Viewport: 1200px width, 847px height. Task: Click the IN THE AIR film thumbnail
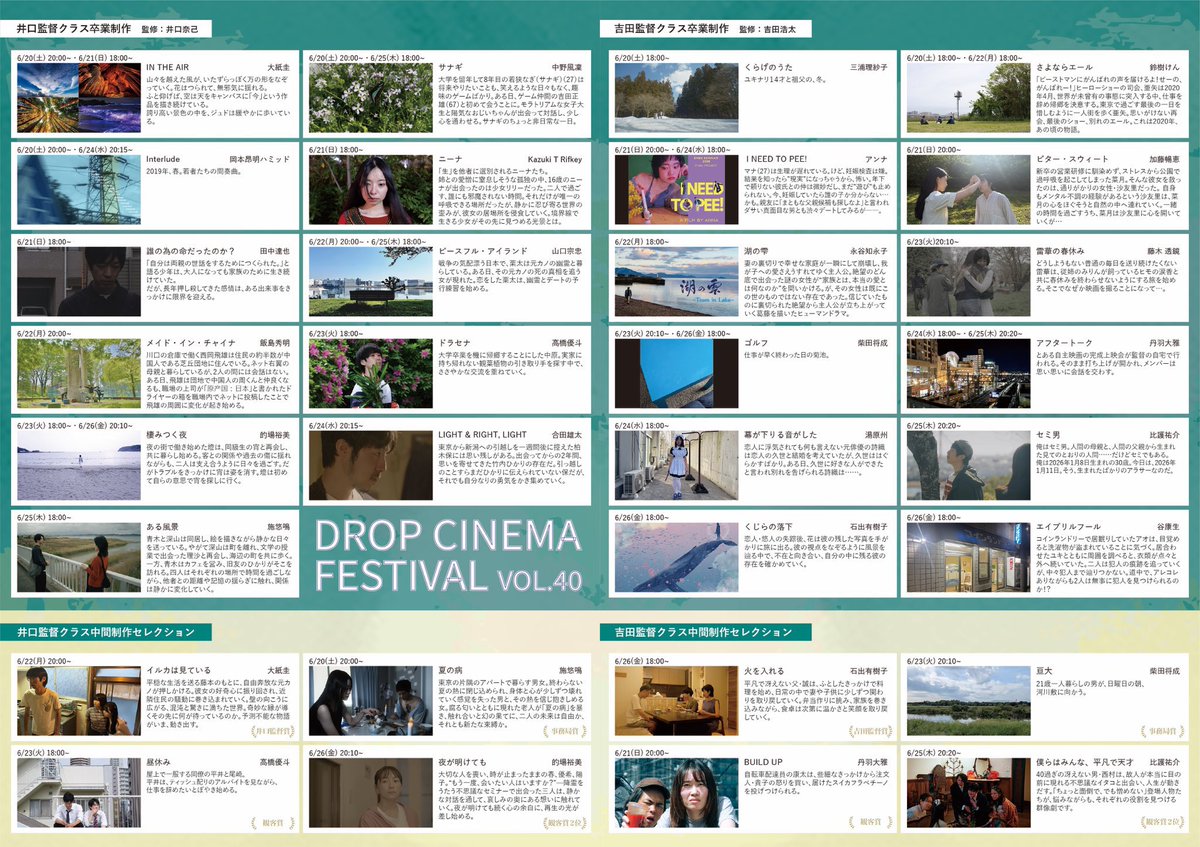pos(78,99)
